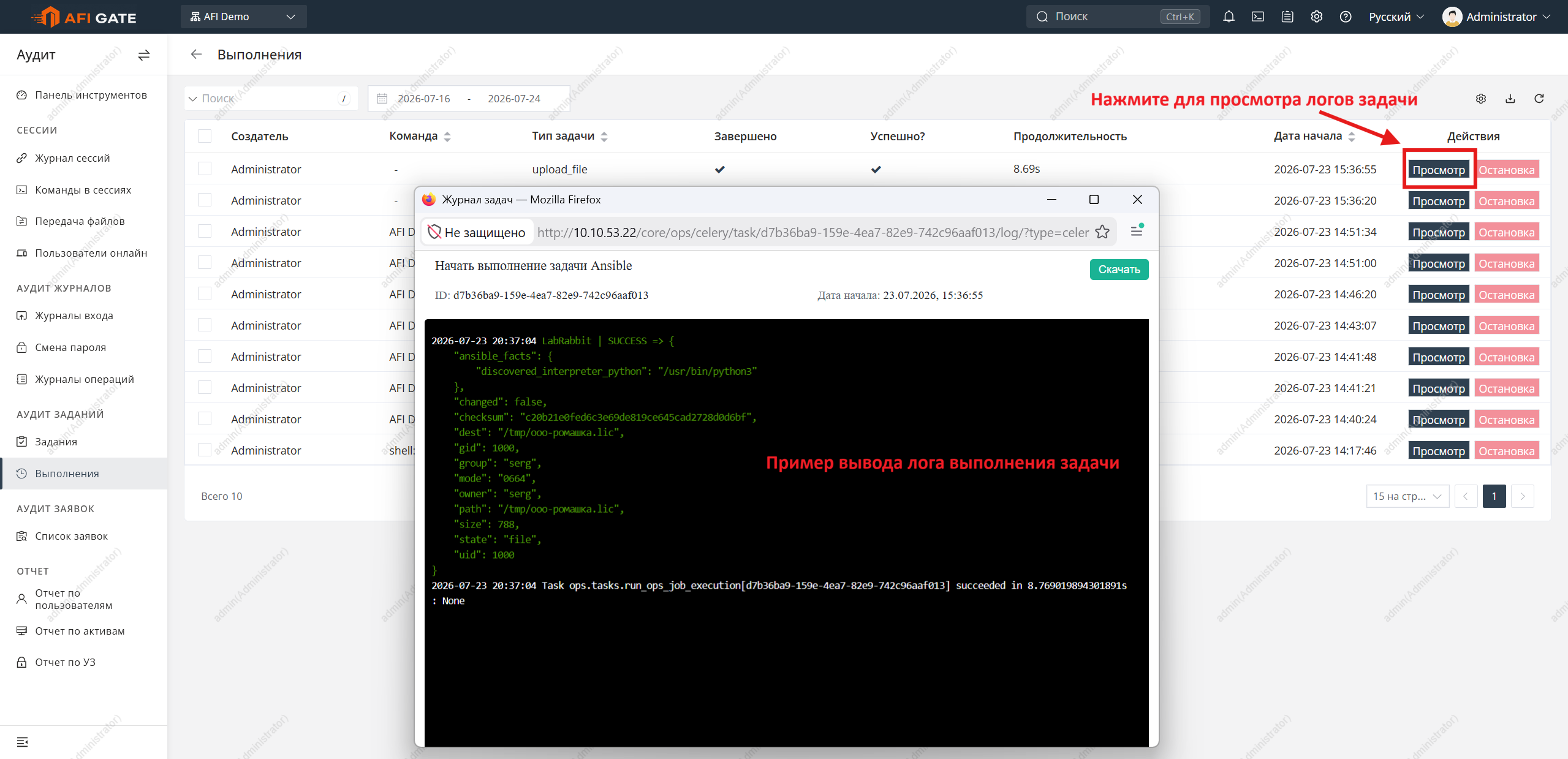Open the web terminal icon in header
This screenshot has height=759, width=1568.
1258,17
